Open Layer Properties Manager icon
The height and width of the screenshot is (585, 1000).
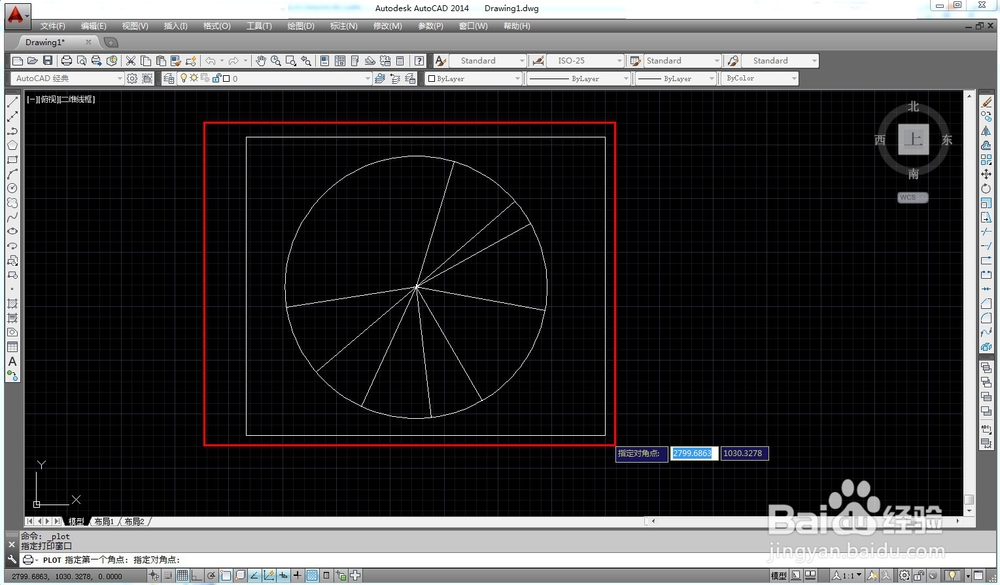[169, 78]
